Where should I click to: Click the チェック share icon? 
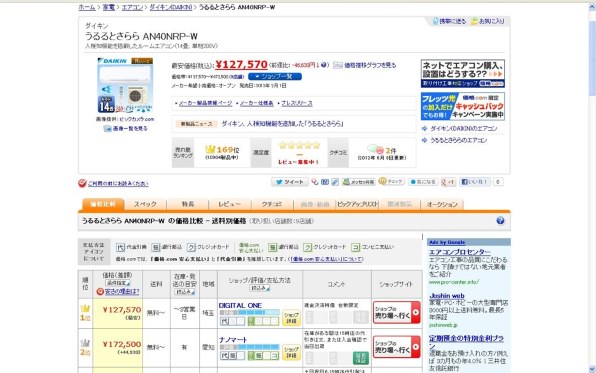coord(391,182)
